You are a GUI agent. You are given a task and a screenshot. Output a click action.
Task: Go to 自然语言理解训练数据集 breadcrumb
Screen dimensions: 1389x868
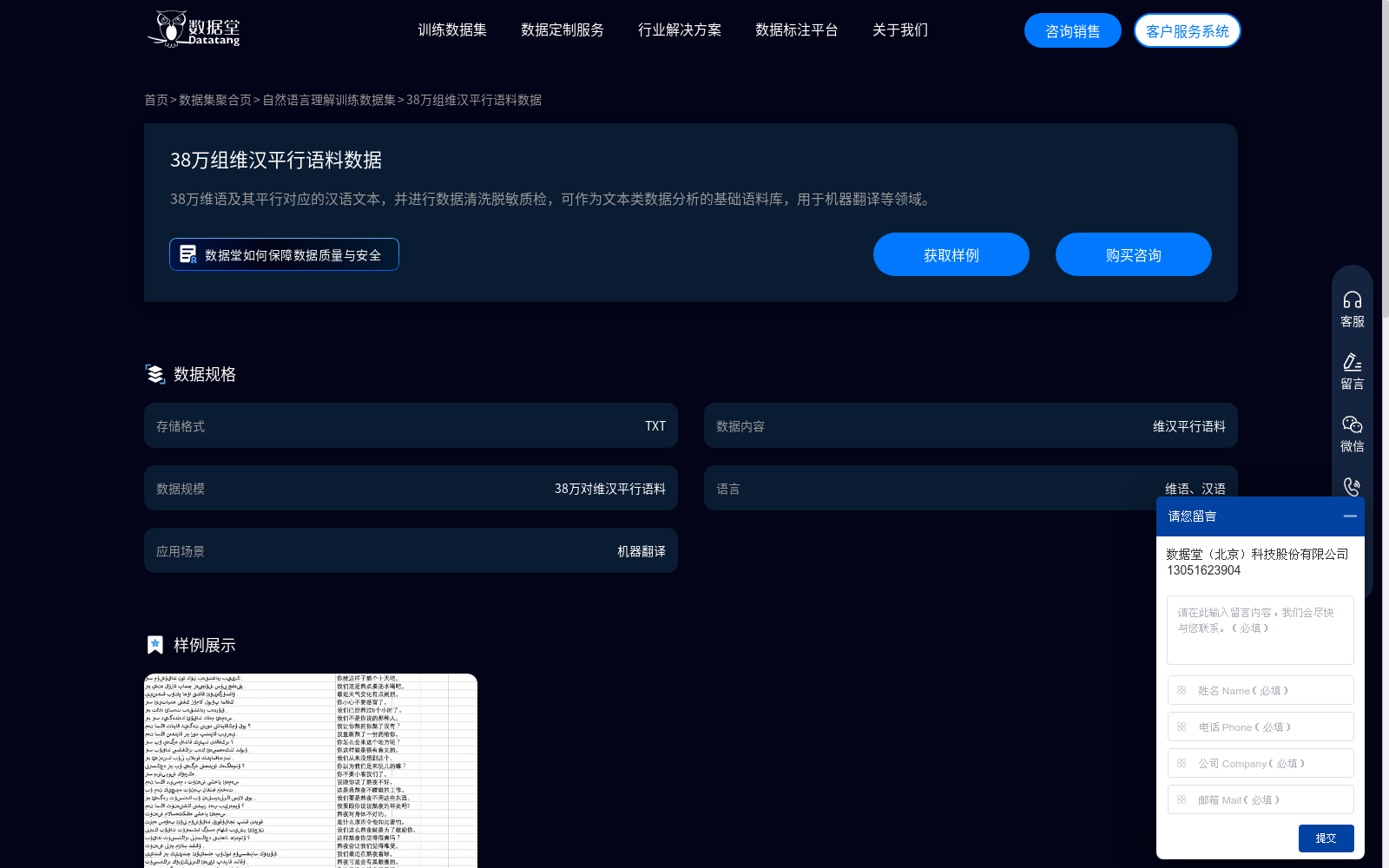(x=329, y=100)
